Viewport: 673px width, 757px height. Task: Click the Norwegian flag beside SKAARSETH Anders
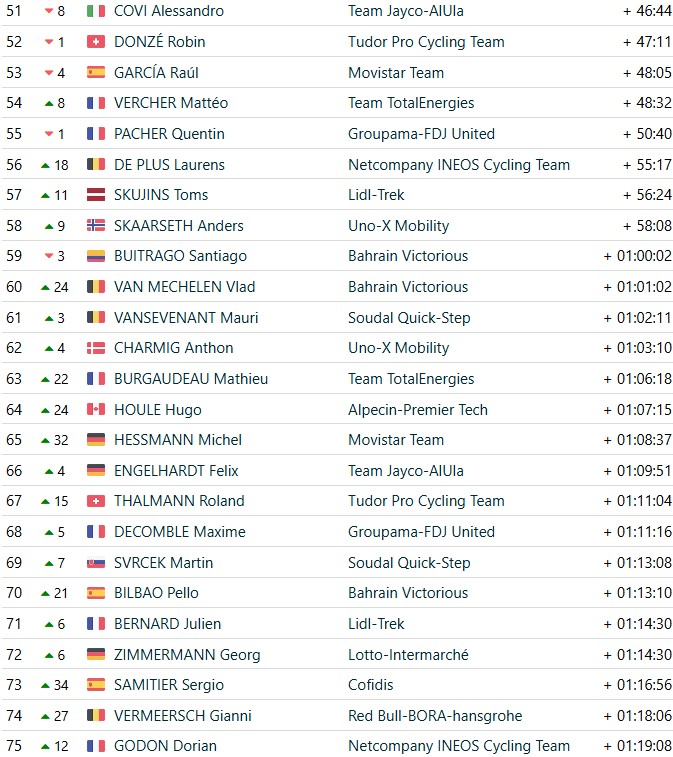tap(96, 225)
